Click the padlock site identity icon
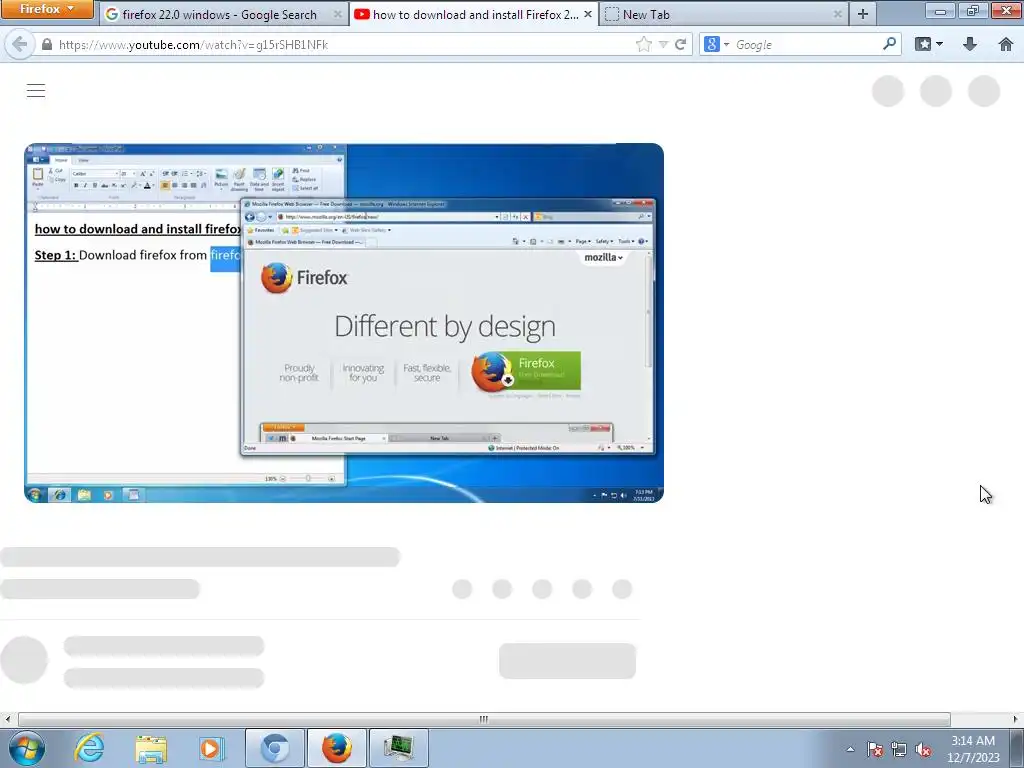 coord(46,44)
